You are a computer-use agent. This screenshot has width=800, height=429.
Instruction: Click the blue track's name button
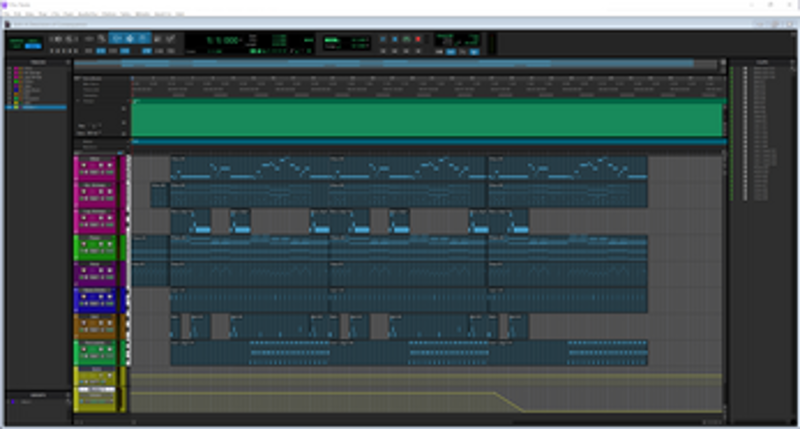pyautogui.click(x=95, y=290)
